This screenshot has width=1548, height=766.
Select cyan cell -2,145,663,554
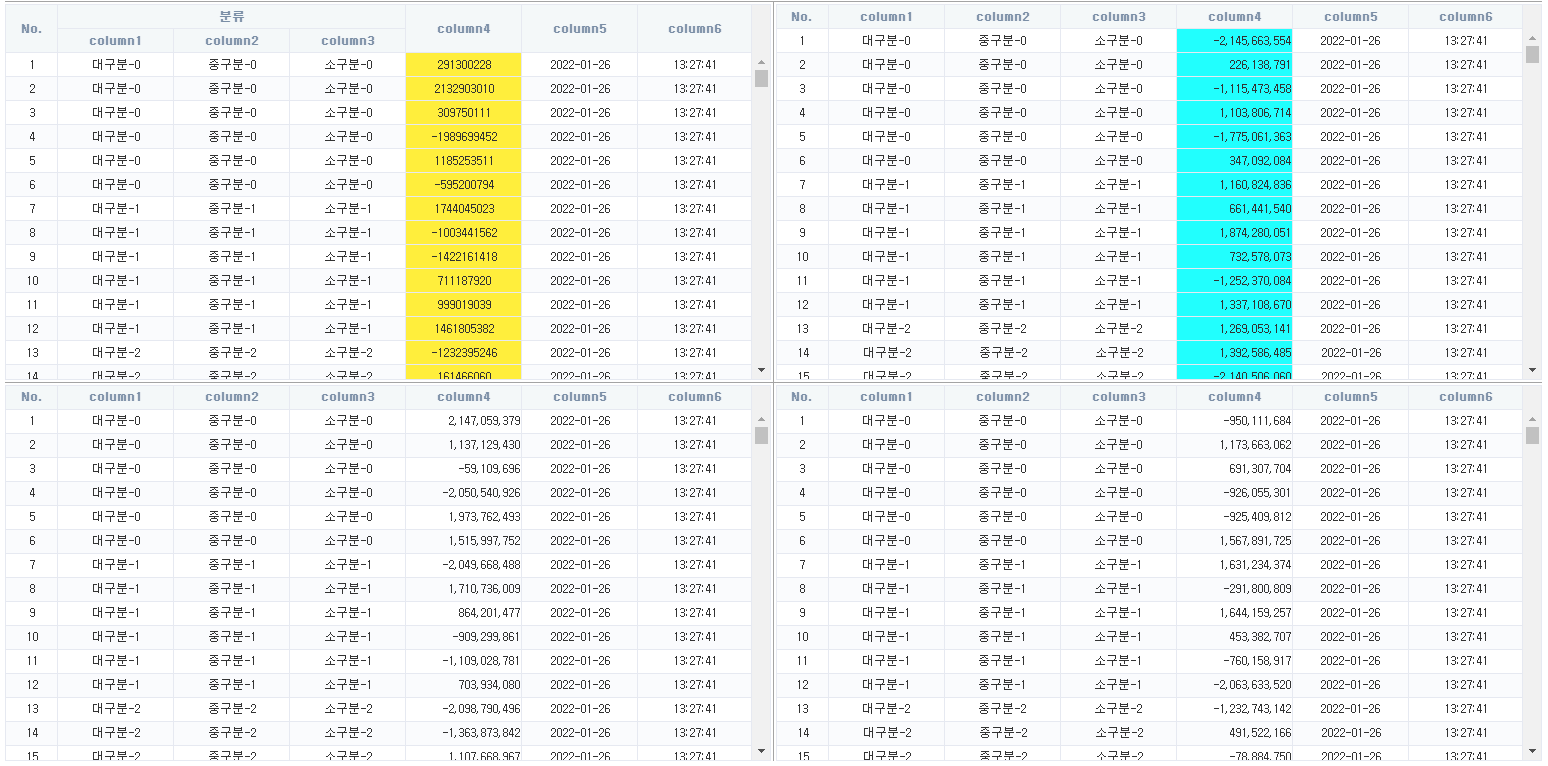[1235, 41]
